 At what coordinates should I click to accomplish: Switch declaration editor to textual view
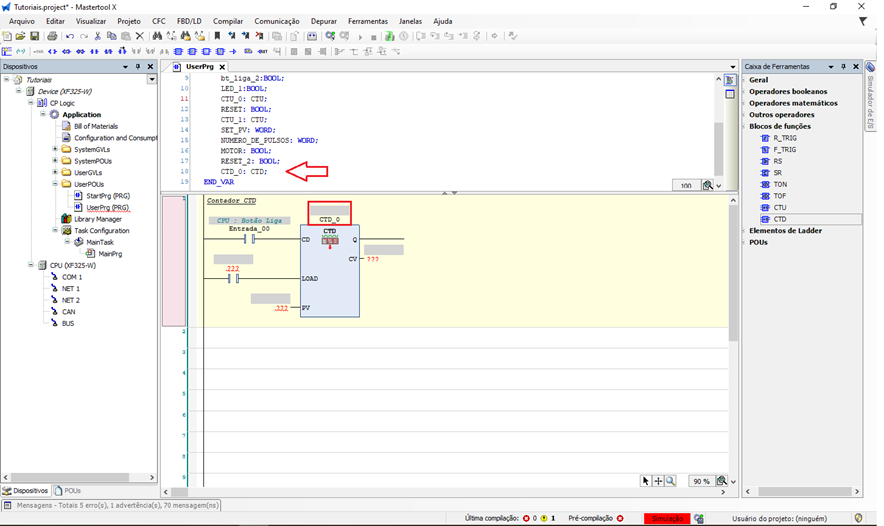click(730, 80)
